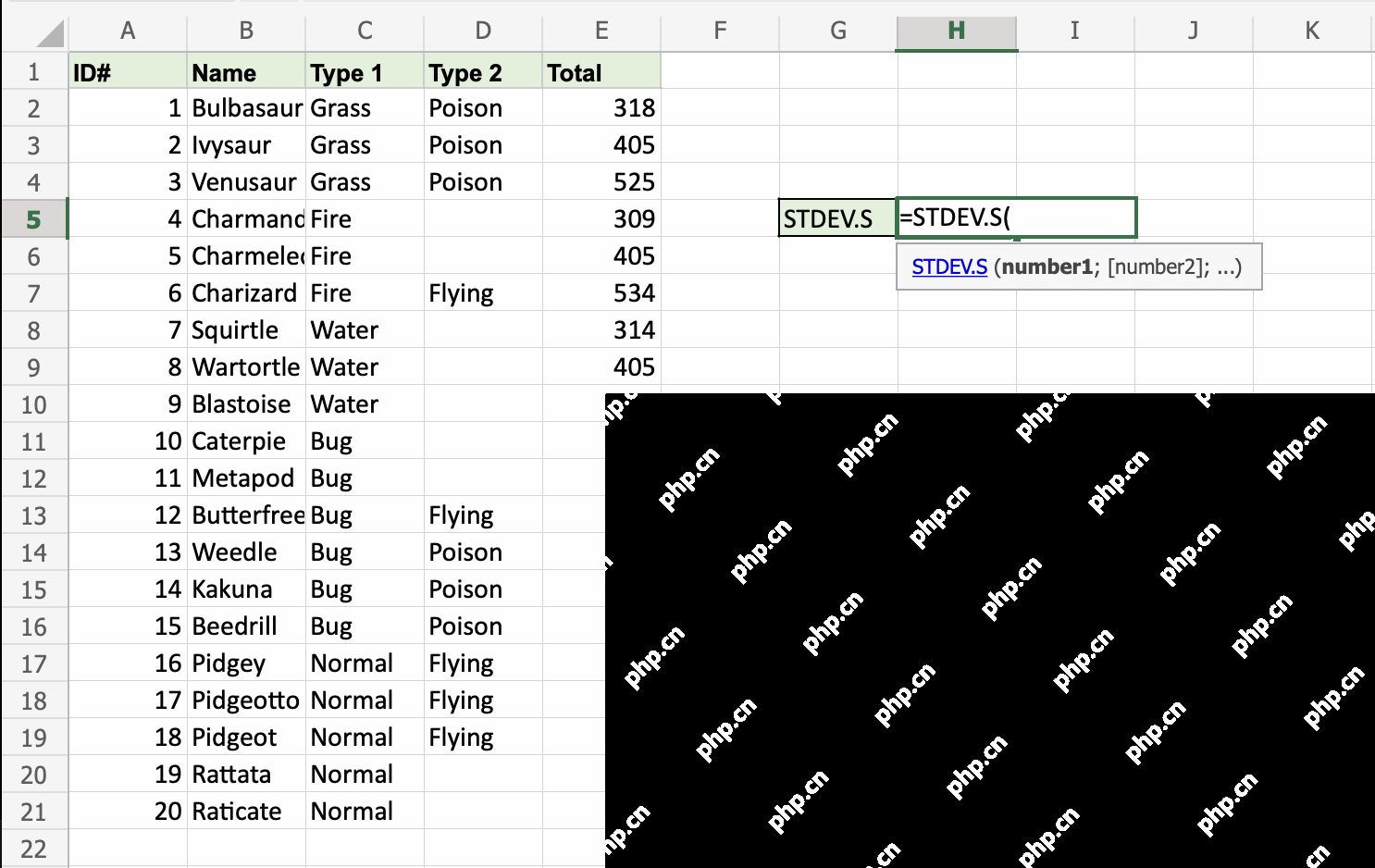
Task: Click the Type 2 header cell
Action: tap(483, 71)
